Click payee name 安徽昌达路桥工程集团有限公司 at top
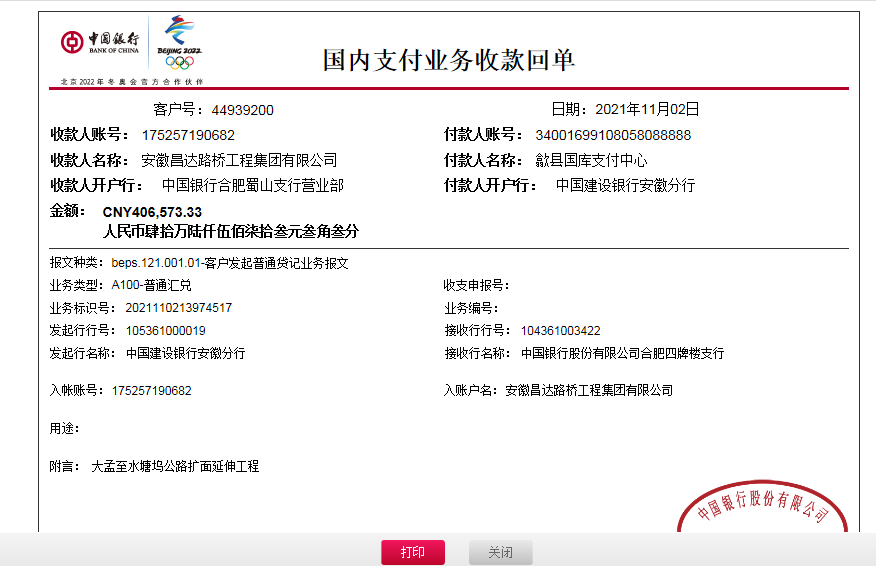The height and width of the screenshot is (566, 876). tap(239, 160)
